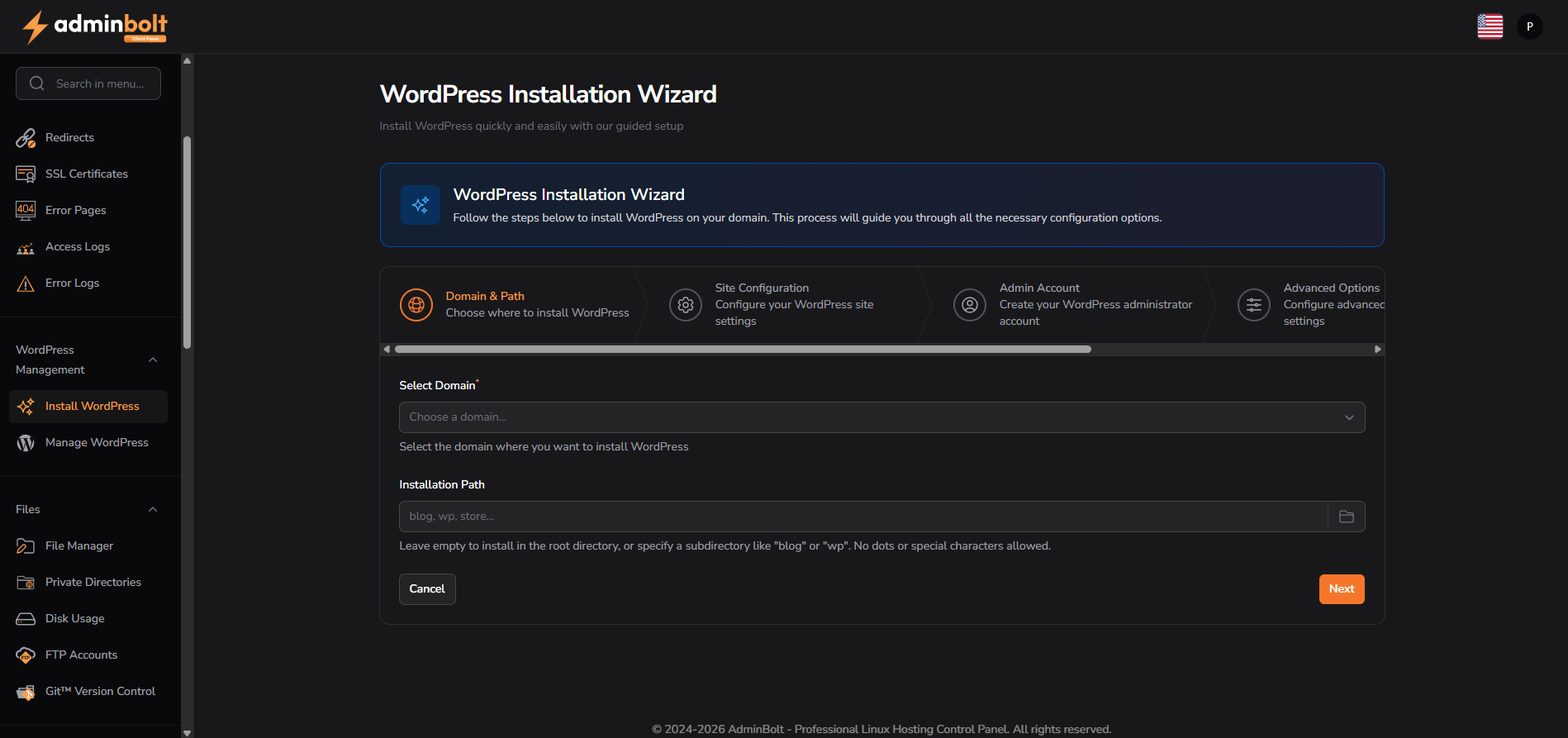Click the Redirects link icon
Screen dimensions: 1568x738
point(26,138)
